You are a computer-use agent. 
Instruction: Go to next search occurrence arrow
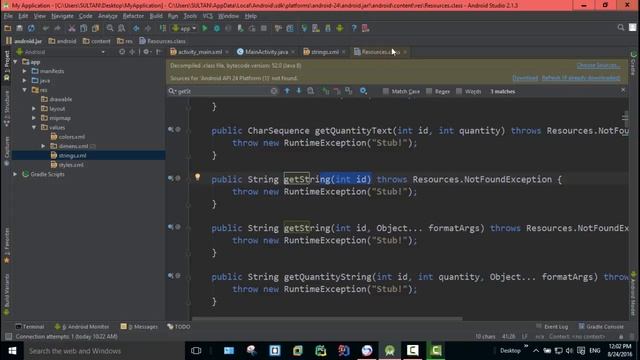(299, 91)
